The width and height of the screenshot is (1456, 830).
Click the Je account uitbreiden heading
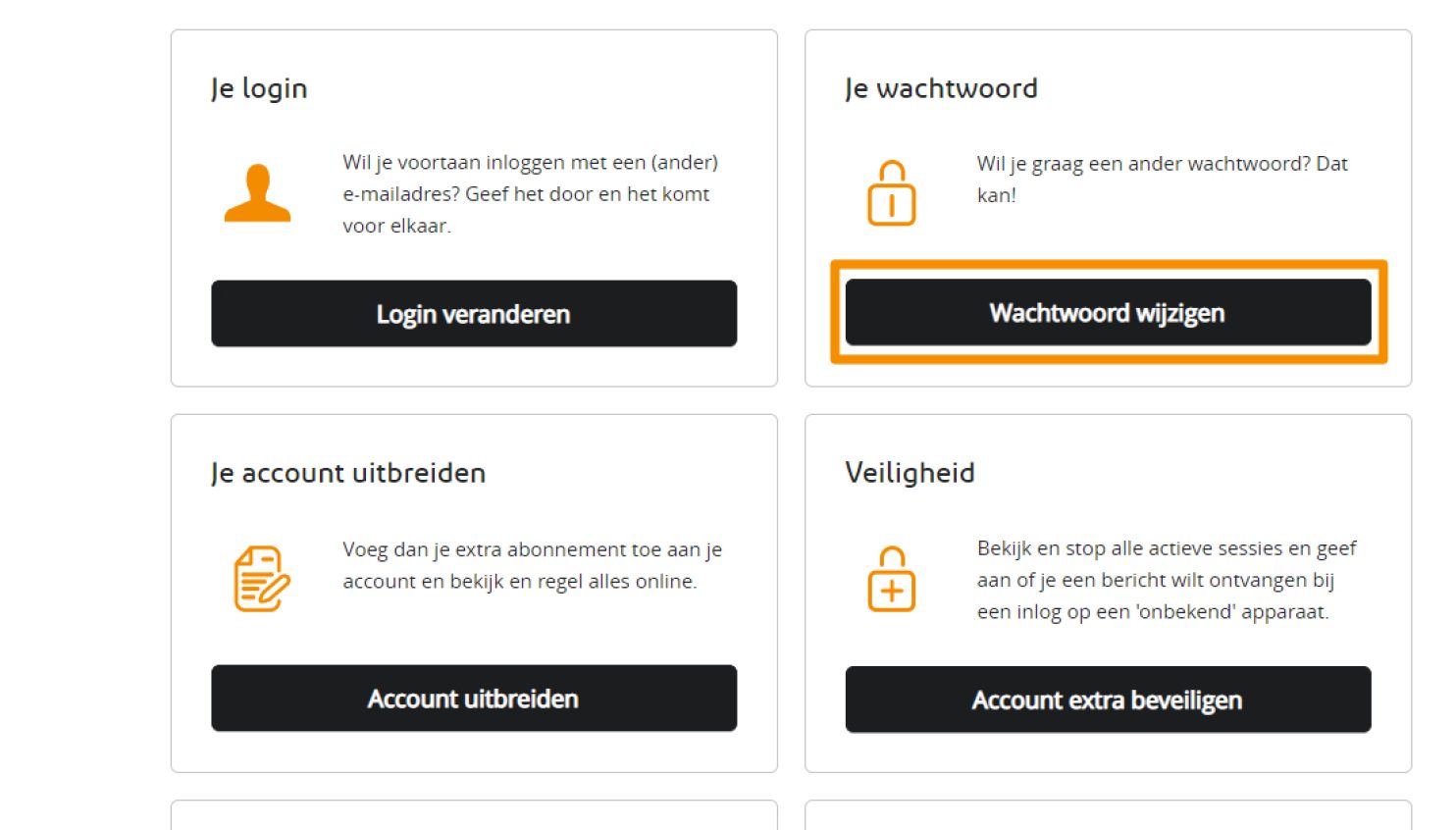pyautogui.click(x=346, y=472)
